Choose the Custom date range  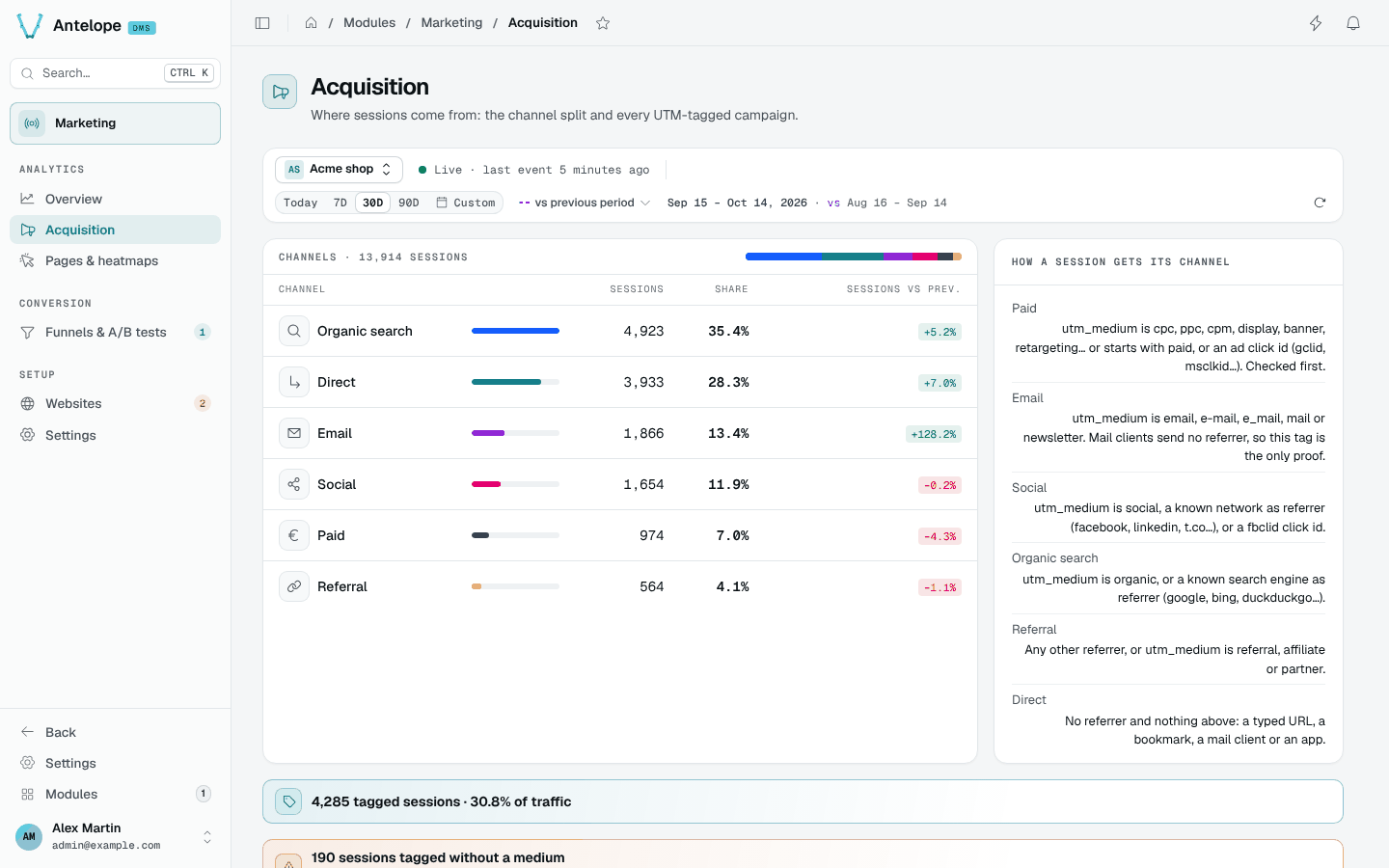[466, 203]
